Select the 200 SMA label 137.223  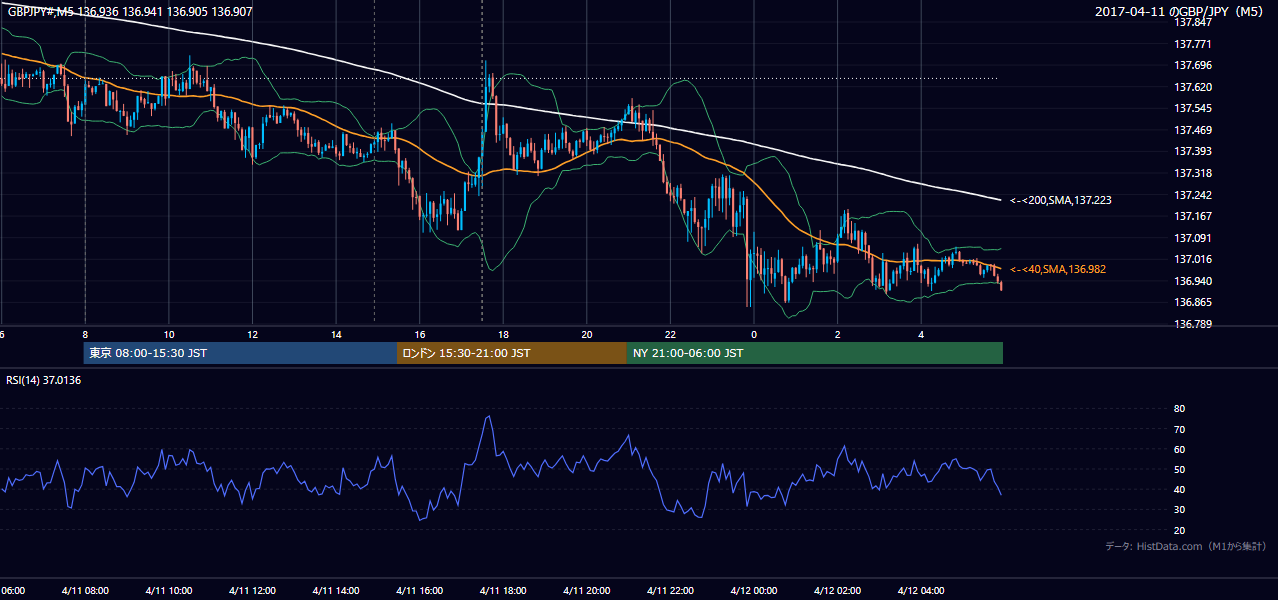click(1060, 200)
